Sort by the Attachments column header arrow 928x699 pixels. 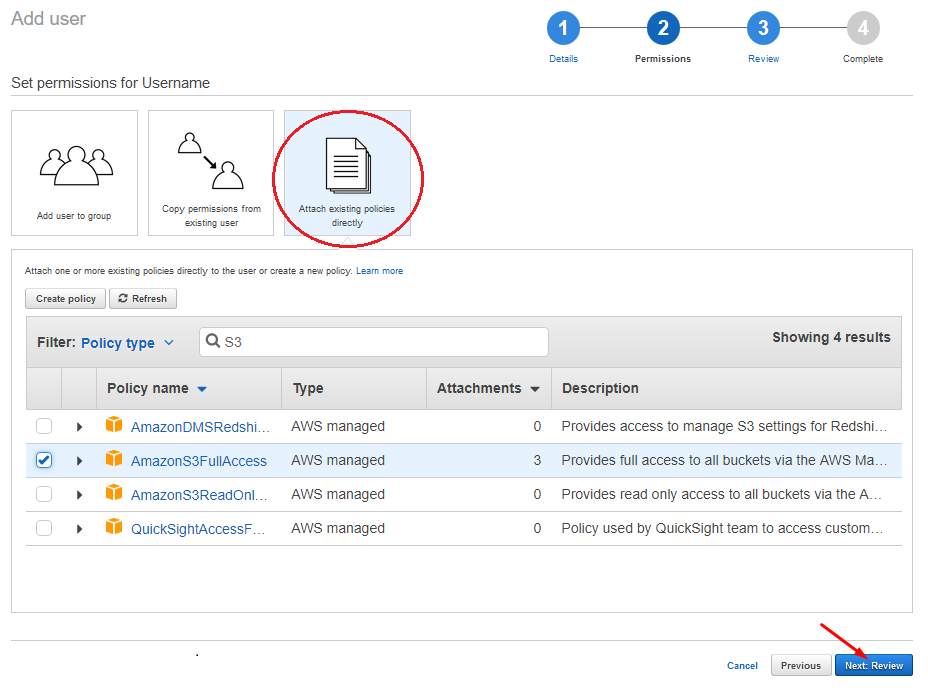click(536, 388)
